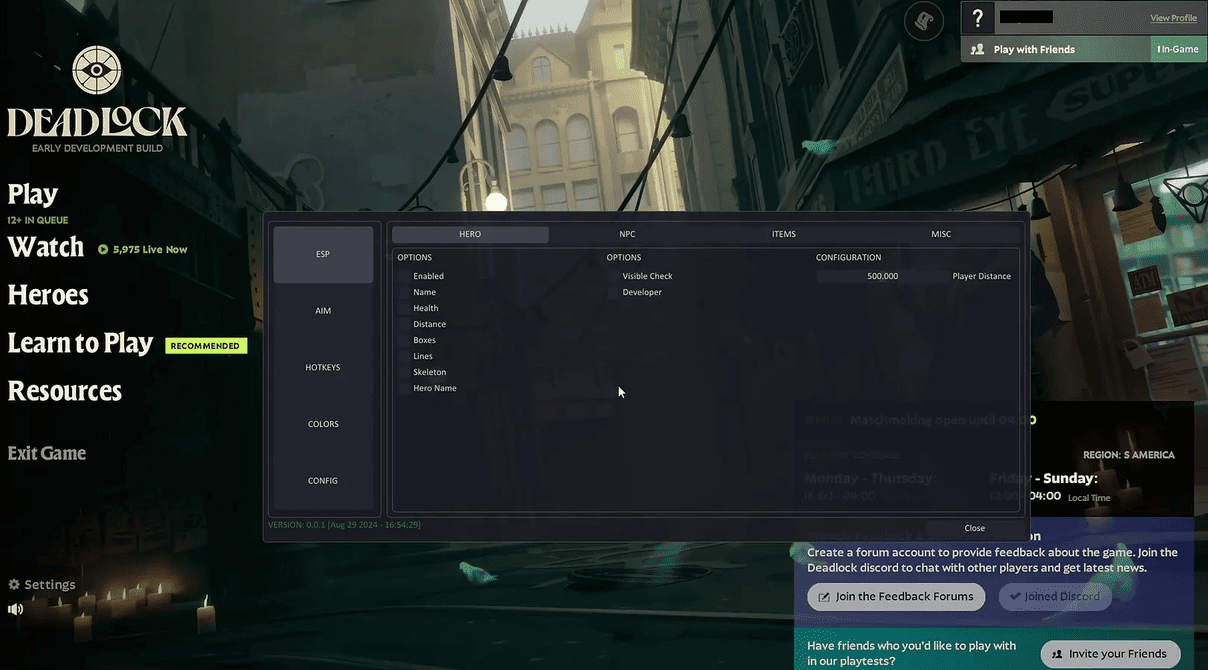Open Watch in the main menu
The width and height of the screenshot is (1208, 670).
coord(46,247)
